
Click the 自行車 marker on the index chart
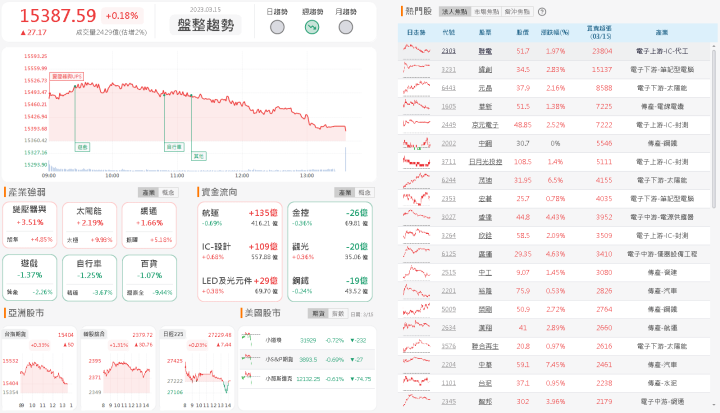[174, 147]
